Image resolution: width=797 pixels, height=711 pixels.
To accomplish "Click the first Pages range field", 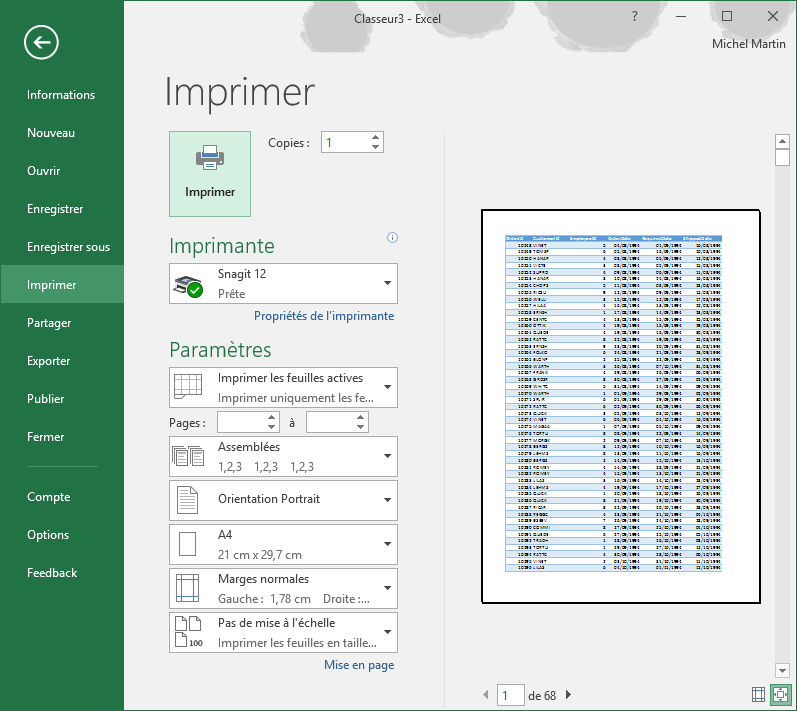I will tap(240, 423).
